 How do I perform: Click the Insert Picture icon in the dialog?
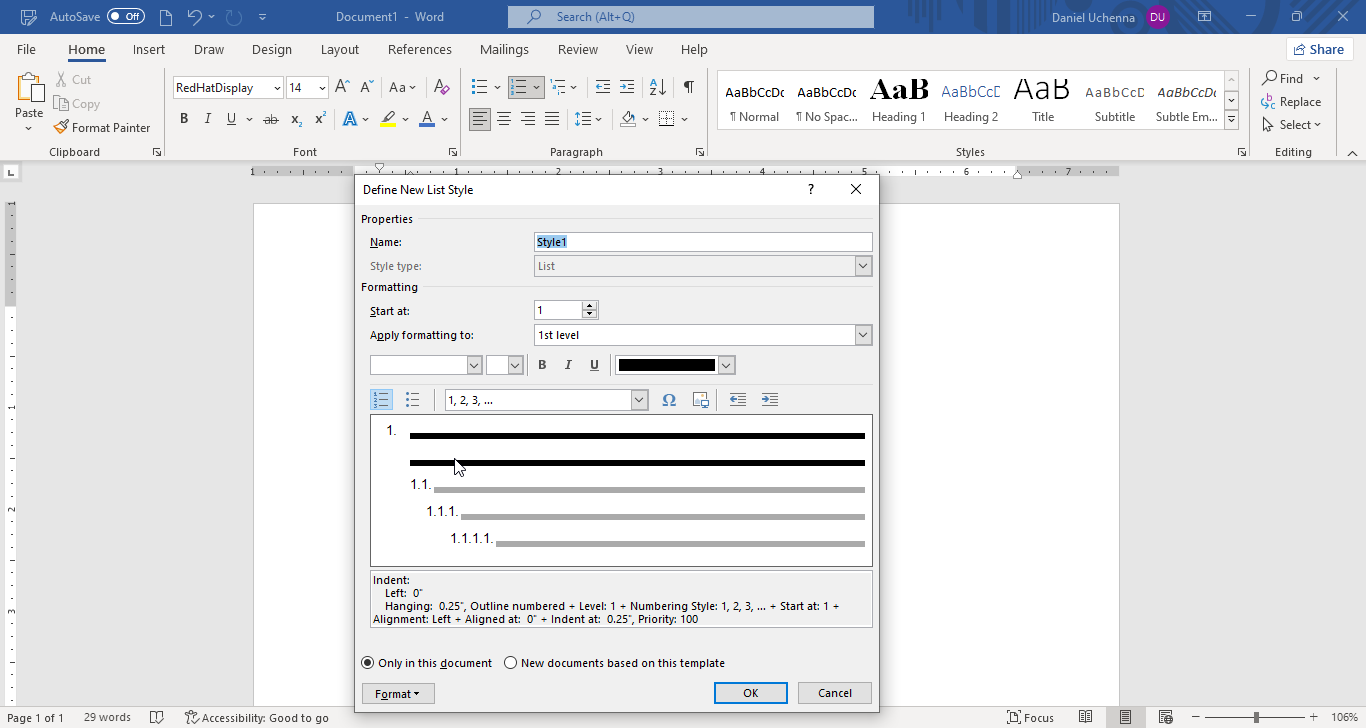click(700, 400)
